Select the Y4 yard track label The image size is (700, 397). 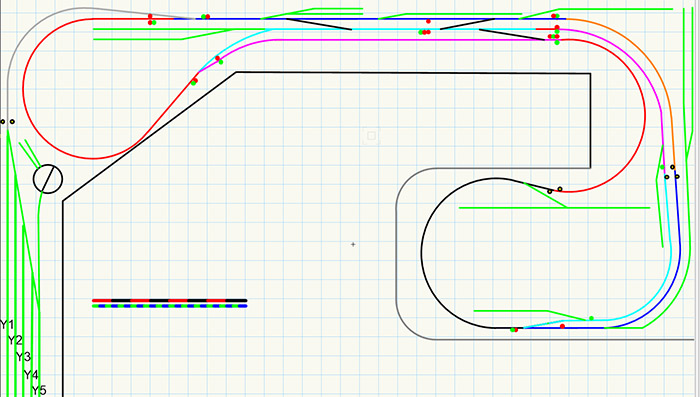[31, 375]
